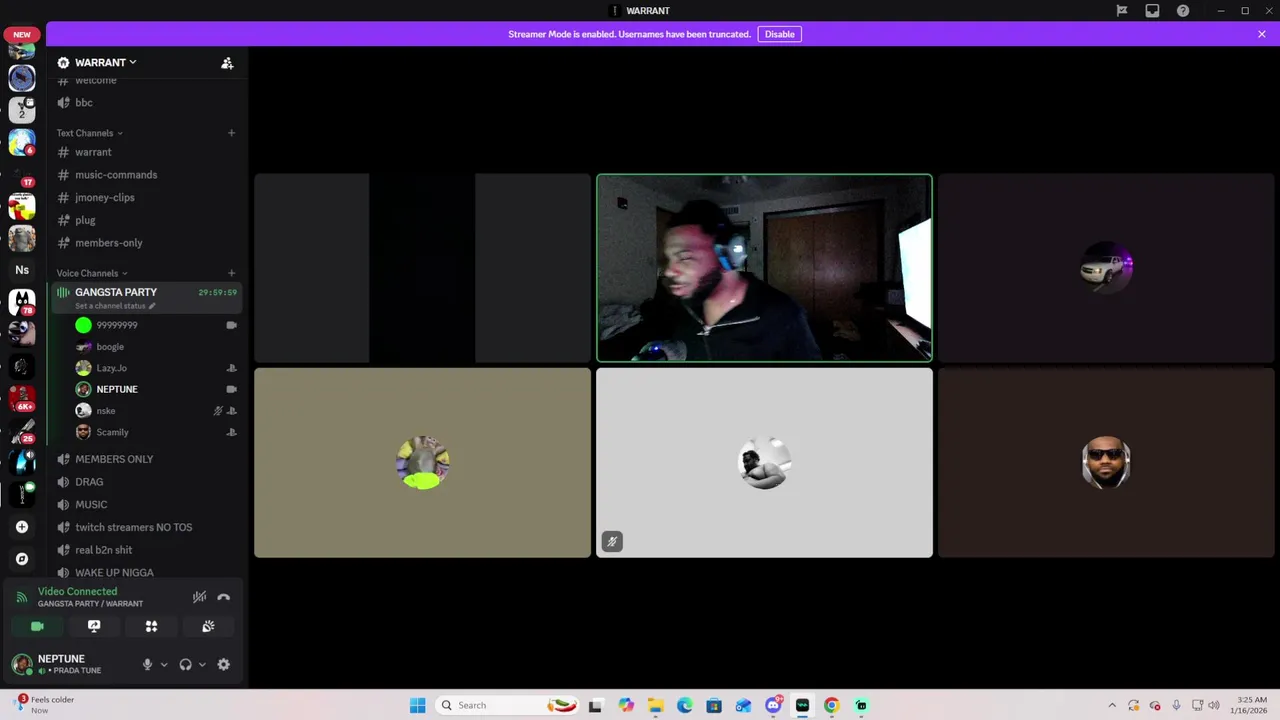Focus the muted grey participant tile
The height and width of the screenshot is (720, 1280).
click(x=764, y=463)
